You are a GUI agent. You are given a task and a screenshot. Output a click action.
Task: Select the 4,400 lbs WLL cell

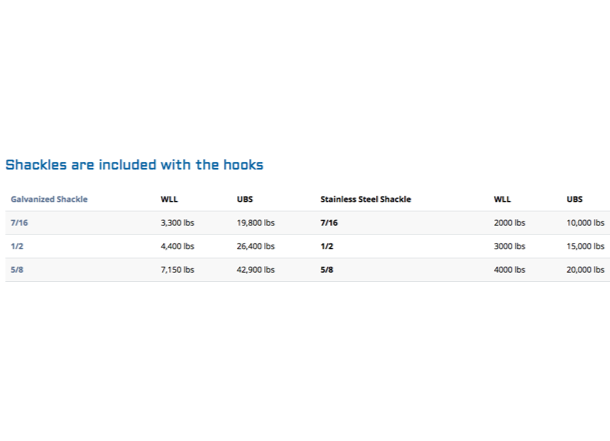click(x=177, y=246)
